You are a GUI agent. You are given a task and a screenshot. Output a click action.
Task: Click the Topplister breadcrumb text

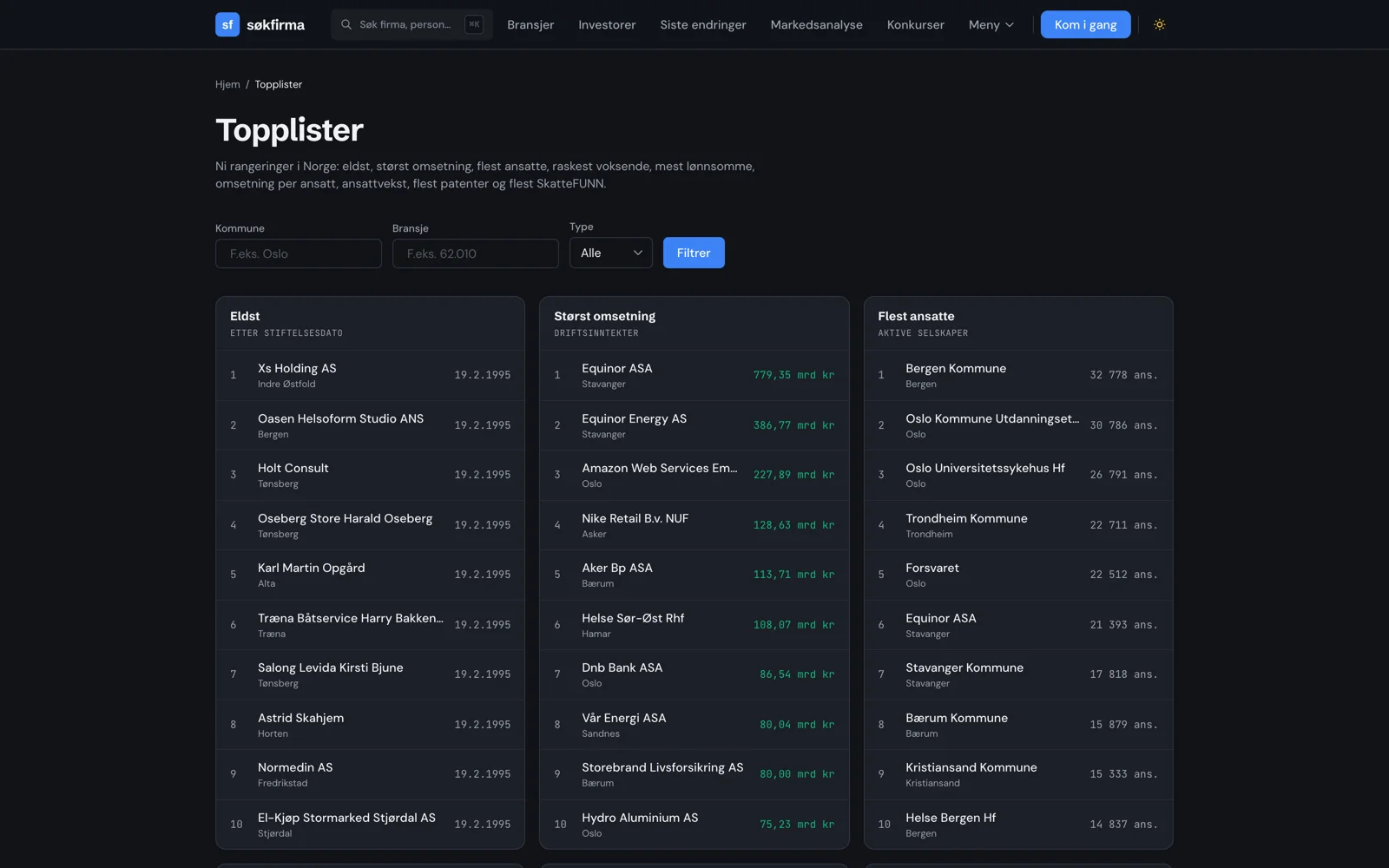[279, 84]
